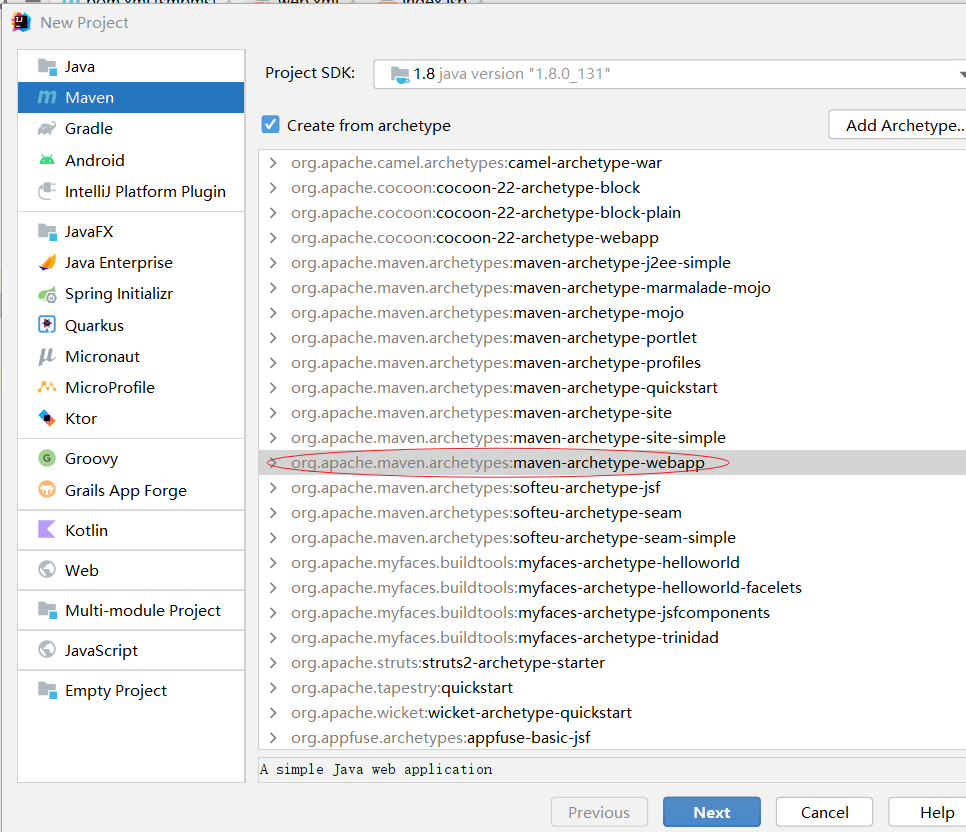
Task: Pick the Spring Initializr icon
Action: (x=47, y=295)
